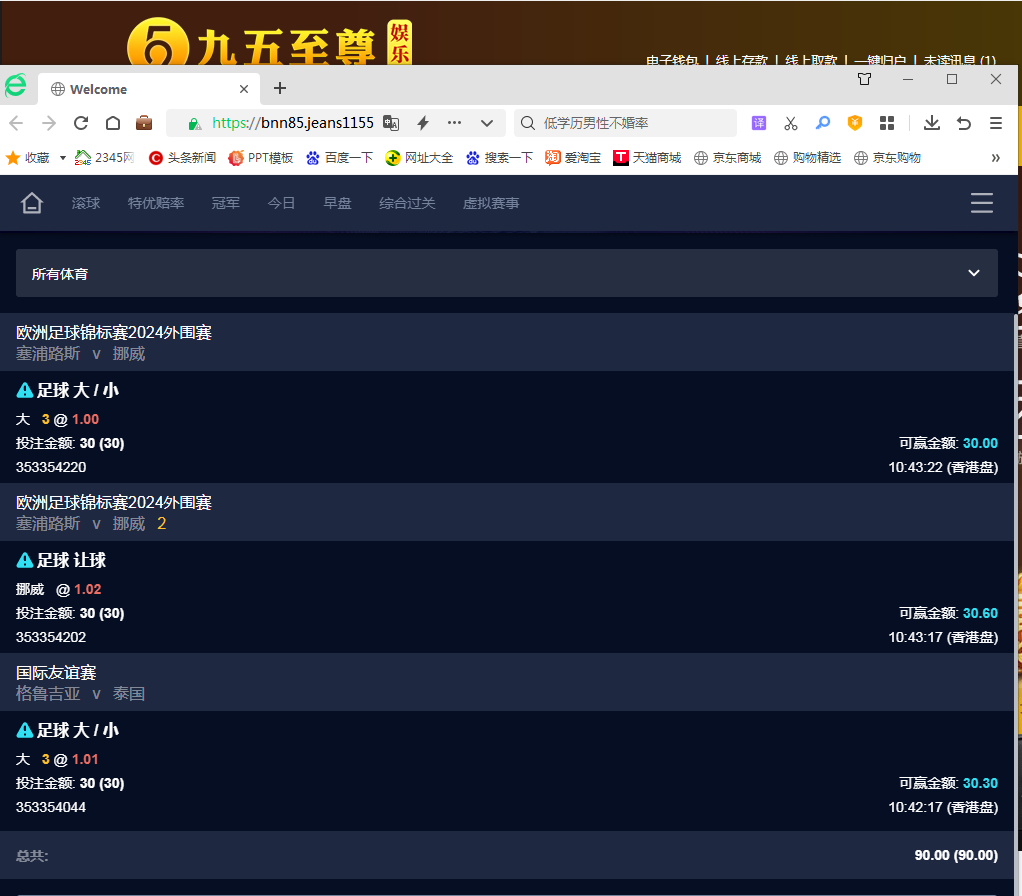Open the 天猫商城 bookmark
This screenshot has width=1022, height=896.
tap(647, 158)
